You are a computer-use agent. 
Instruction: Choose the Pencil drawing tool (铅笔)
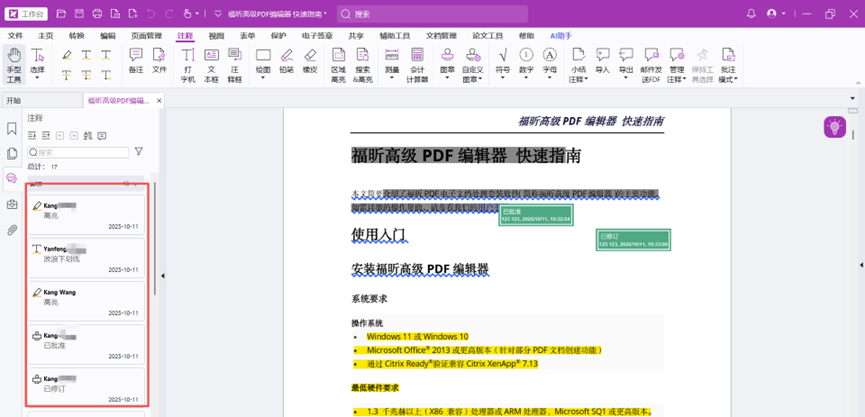click(x=286, y=63)
